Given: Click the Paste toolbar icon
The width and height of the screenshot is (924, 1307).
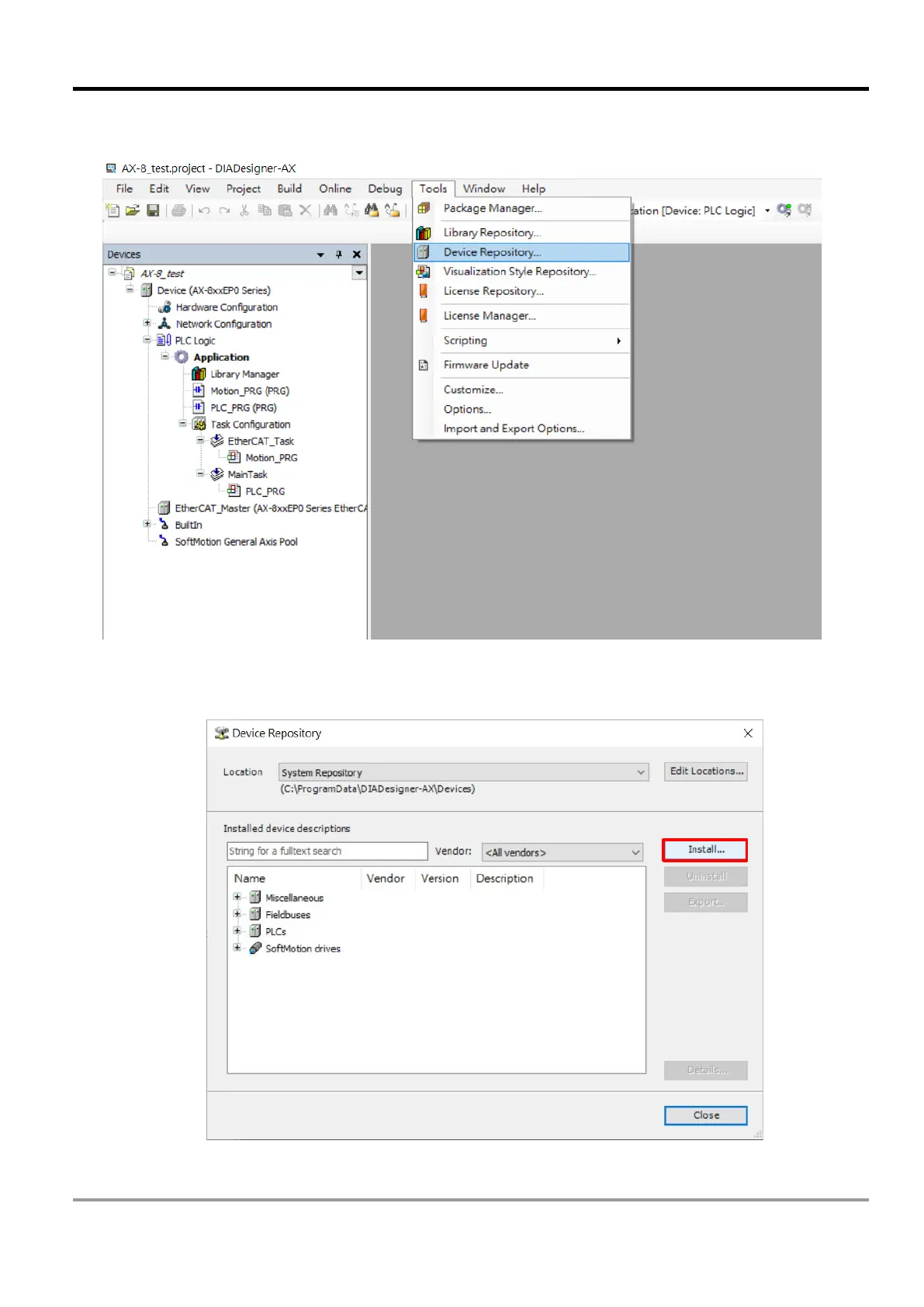Looking at the screenshot, I should pos(285,210).
